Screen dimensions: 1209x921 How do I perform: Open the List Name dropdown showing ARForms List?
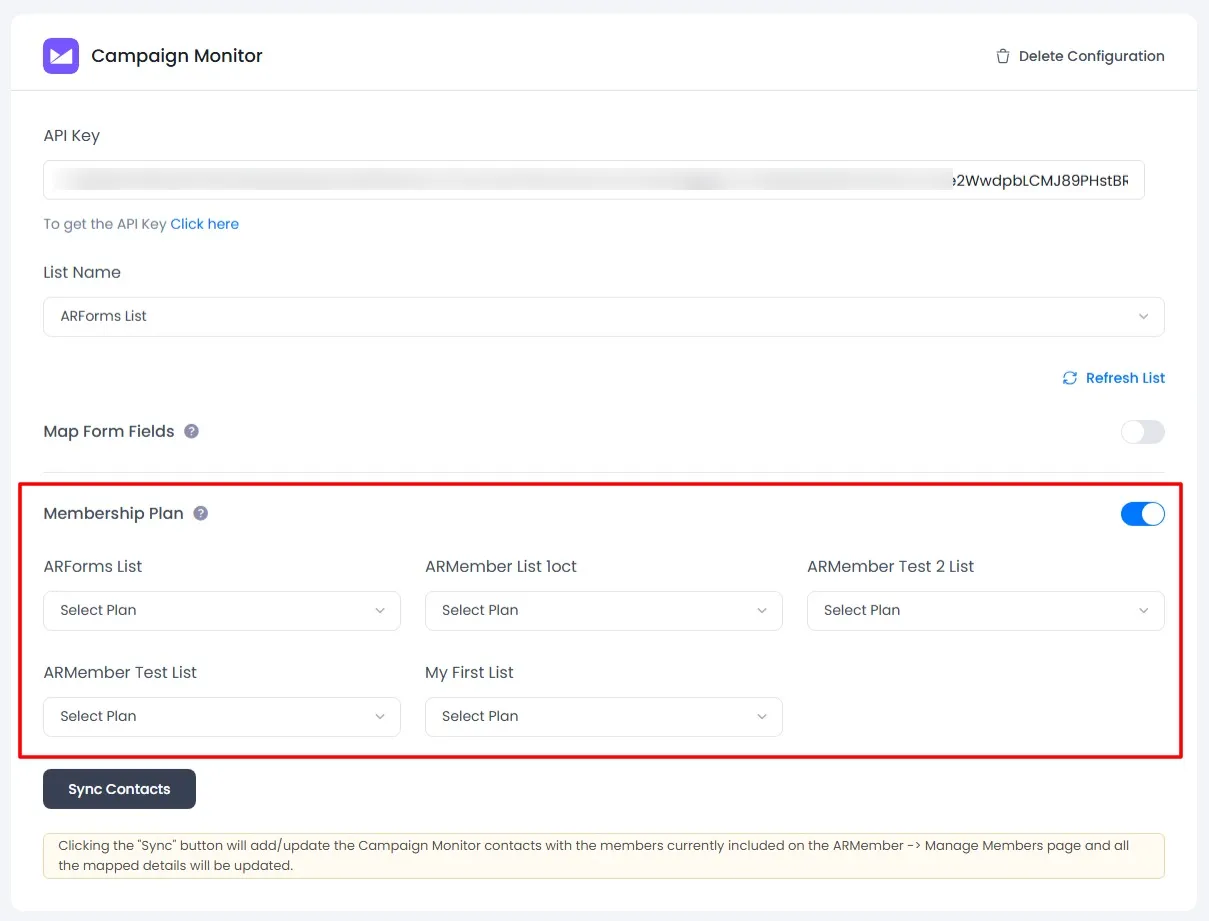click(603, 317)
